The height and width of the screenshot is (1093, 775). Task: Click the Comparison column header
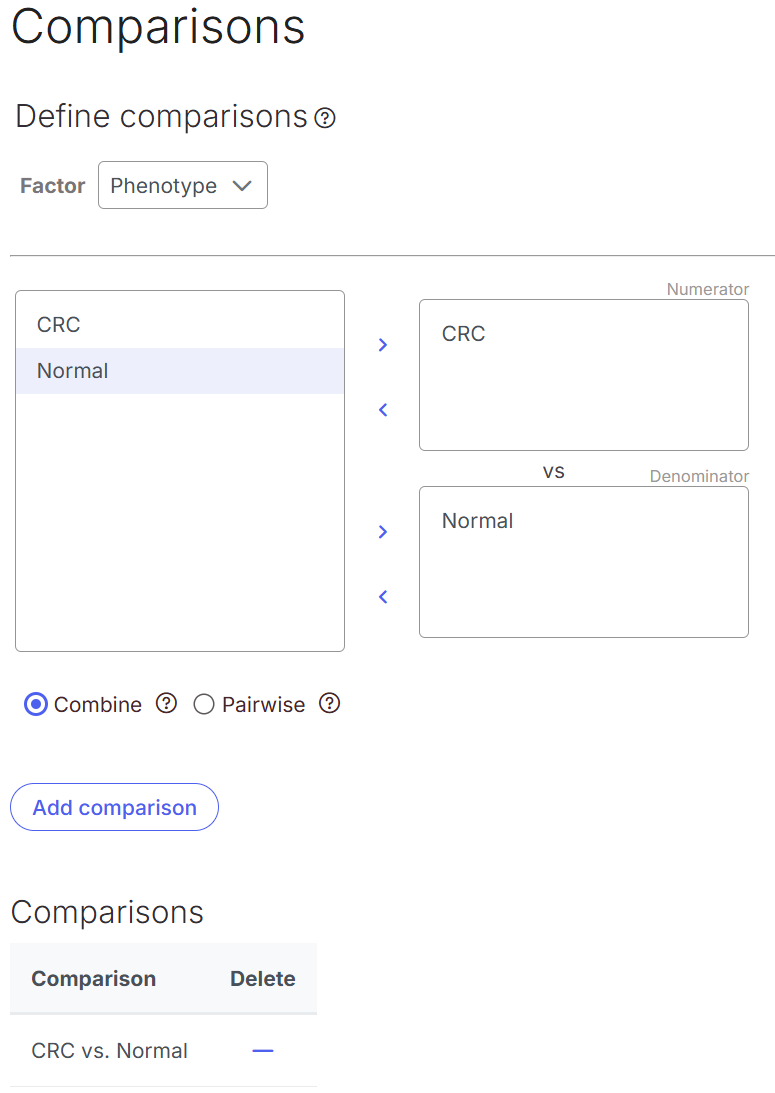tap(93, 979)
